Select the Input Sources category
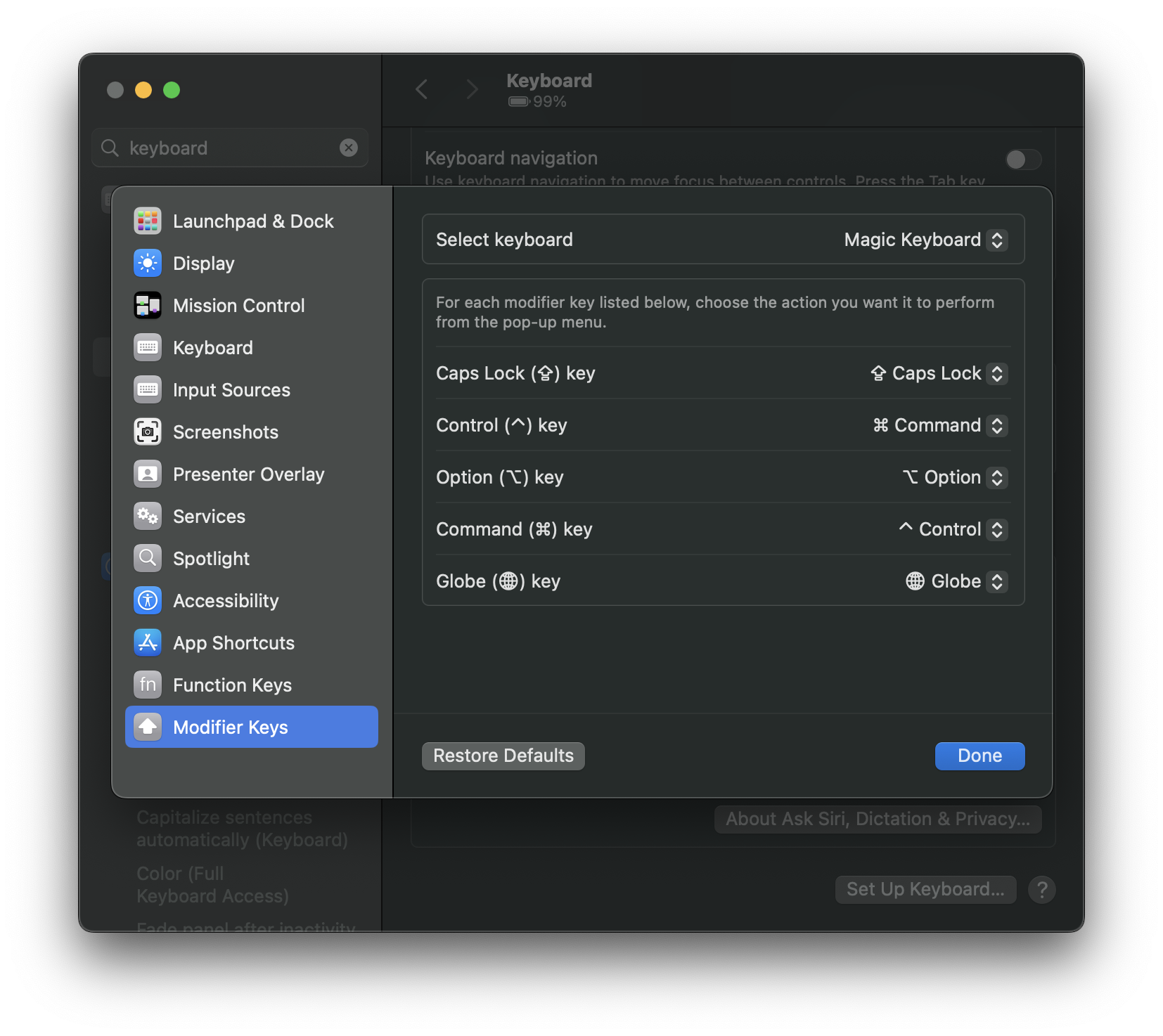1163x1036 pixels. point(252,390)
